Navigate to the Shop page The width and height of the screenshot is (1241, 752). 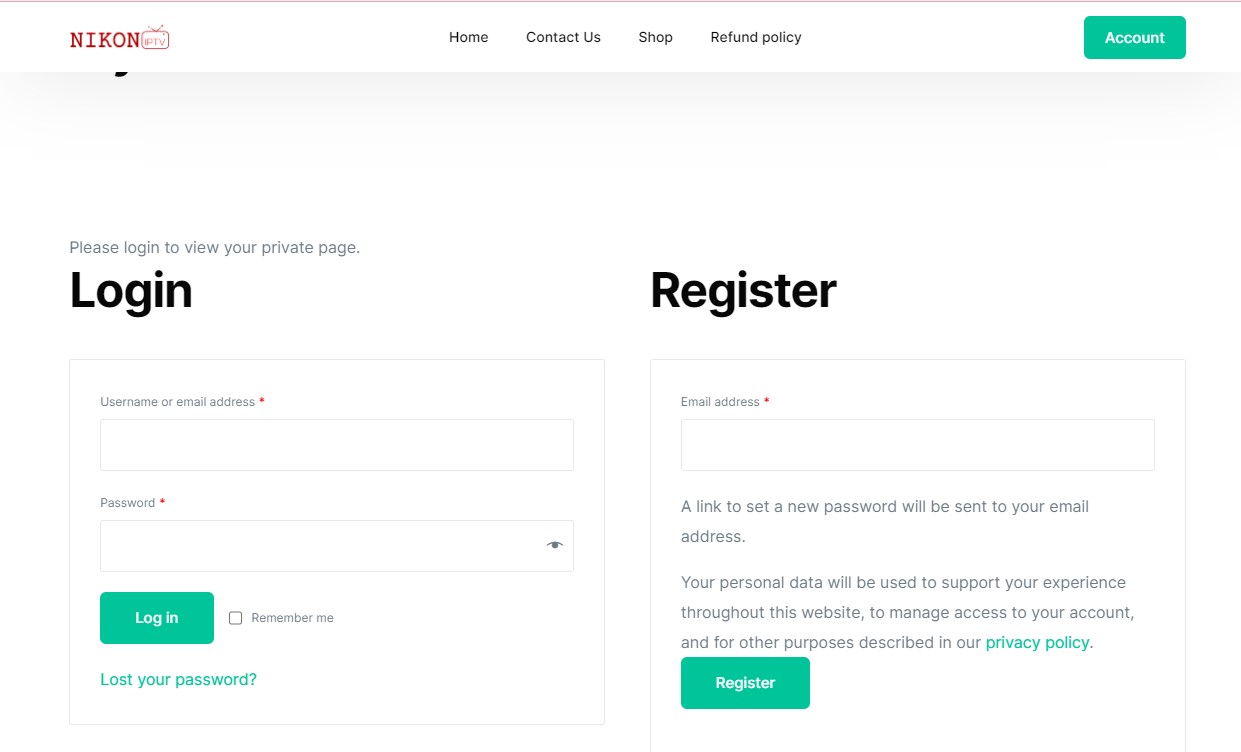[655, 37]
